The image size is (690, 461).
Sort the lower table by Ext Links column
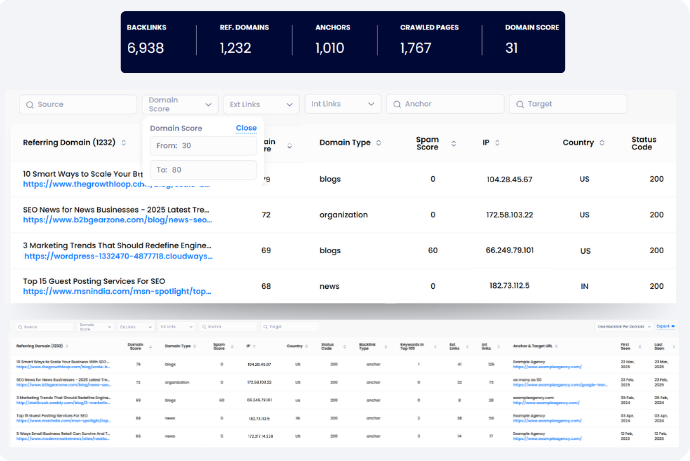point(467,347)
